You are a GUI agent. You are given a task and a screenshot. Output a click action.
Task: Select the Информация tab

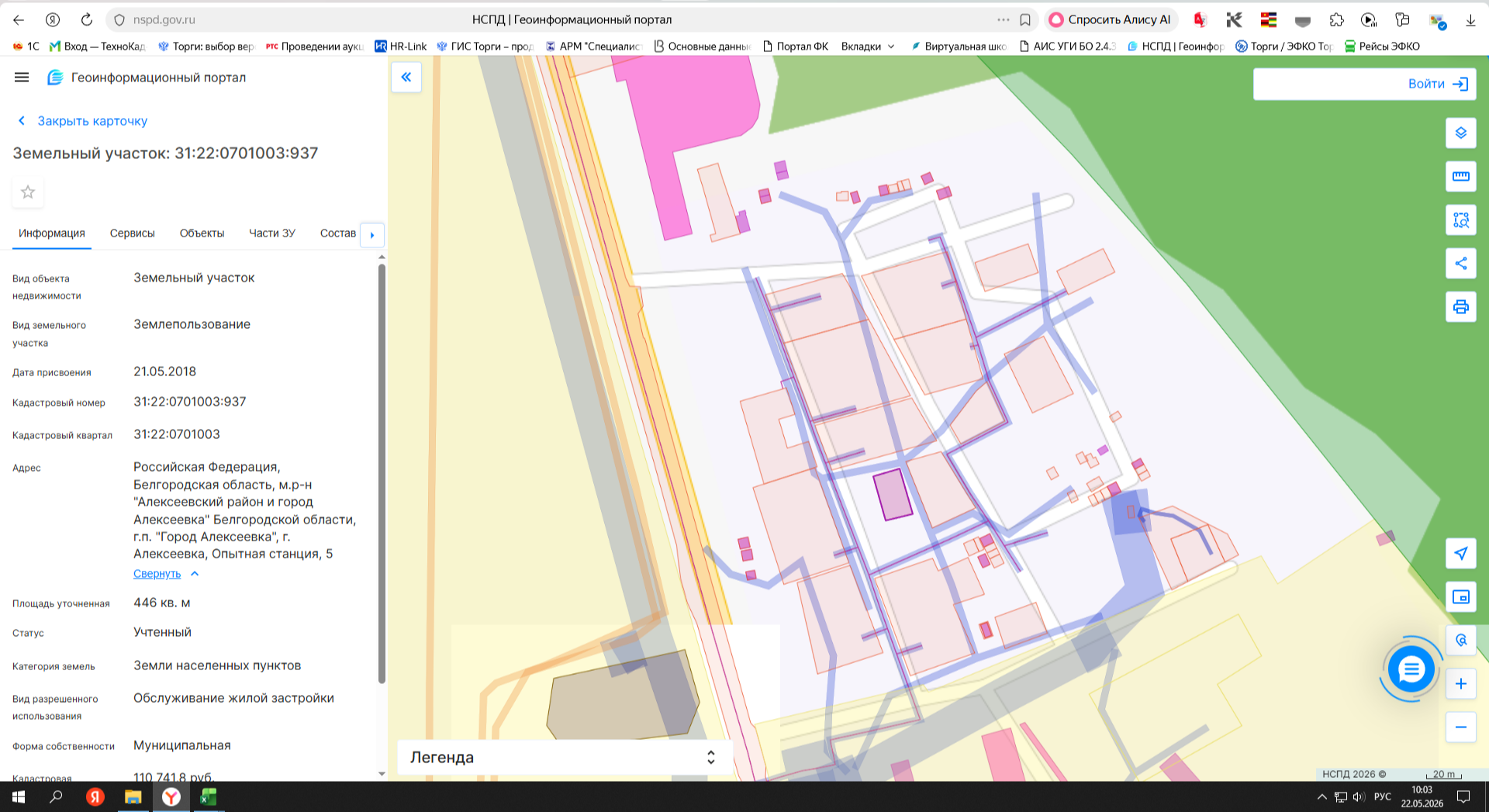[x=52, y=233]
